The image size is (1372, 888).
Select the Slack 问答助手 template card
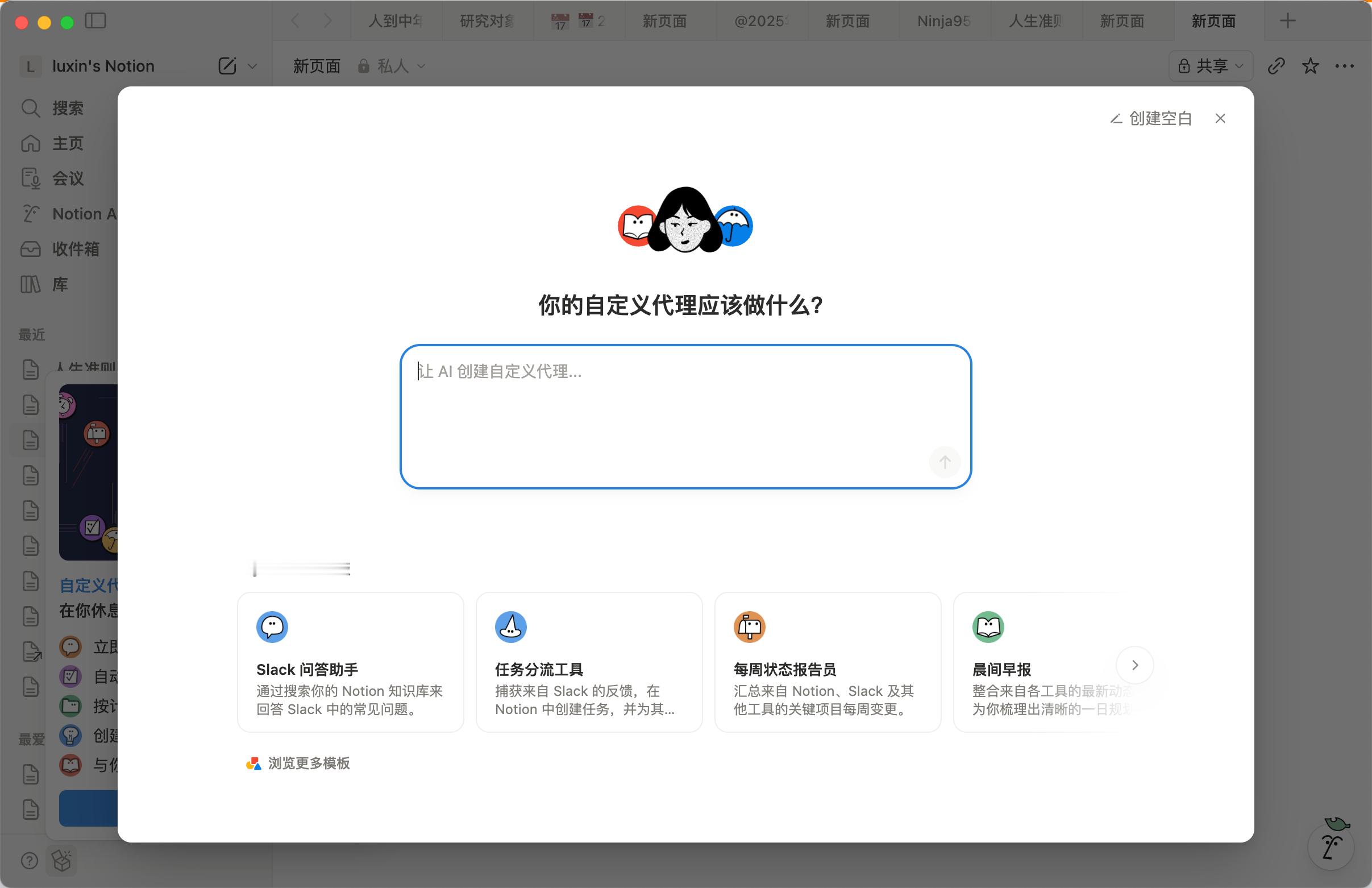point(350,662)
